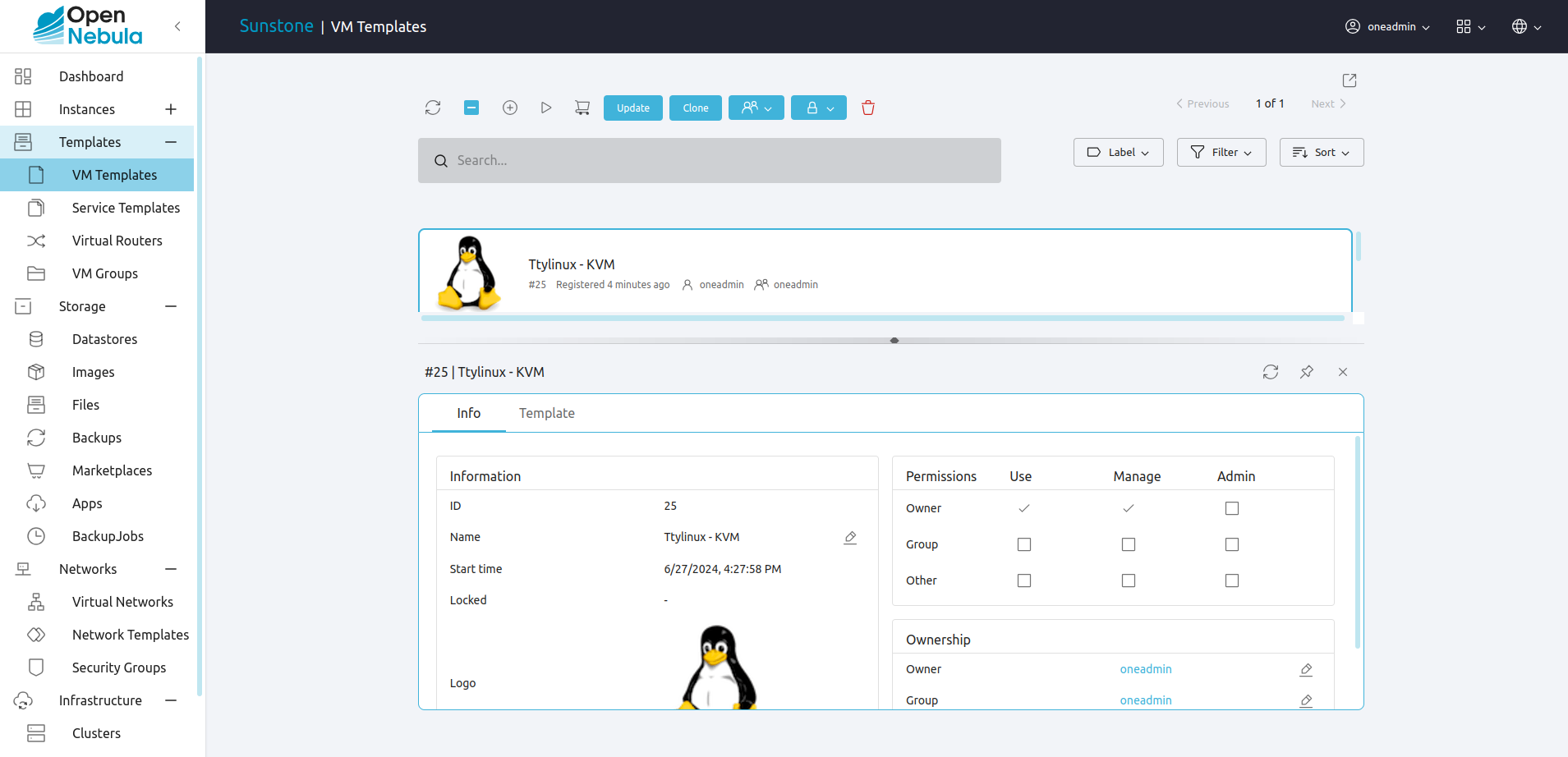Enable Group Manage permission

(x=1129, y=544)
